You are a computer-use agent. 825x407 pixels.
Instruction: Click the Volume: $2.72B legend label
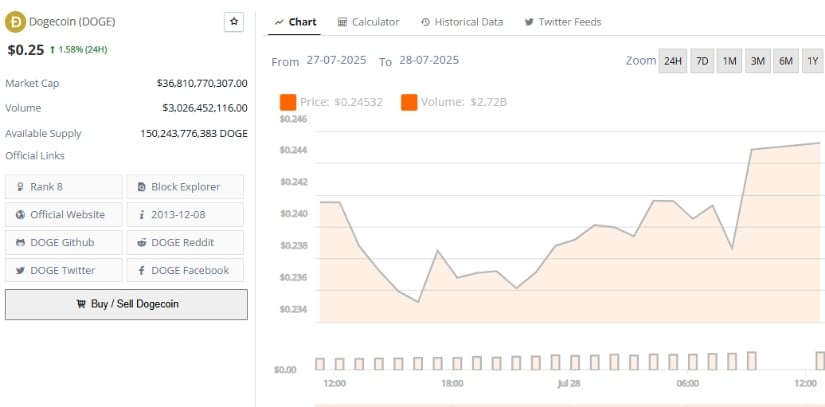pyautogui.click(x=464, y=102)
